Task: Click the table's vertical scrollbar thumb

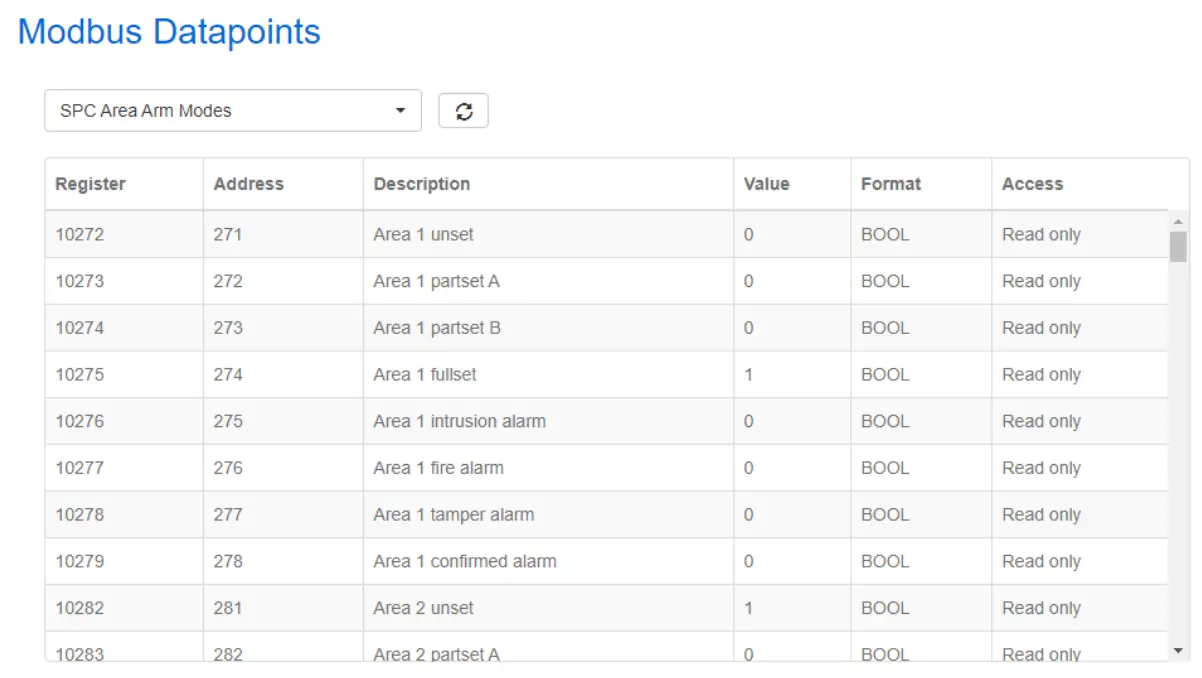Action: pos(1178,246)
